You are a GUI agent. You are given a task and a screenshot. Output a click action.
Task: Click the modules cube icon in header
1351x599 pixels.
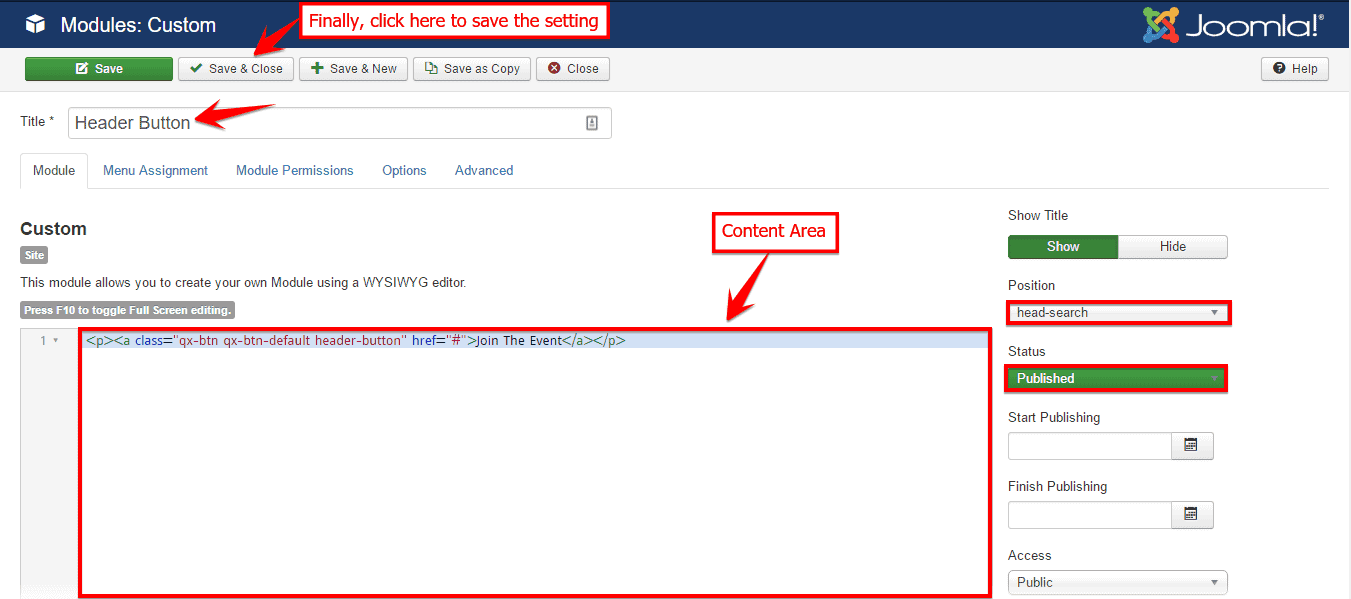[35, 24]
